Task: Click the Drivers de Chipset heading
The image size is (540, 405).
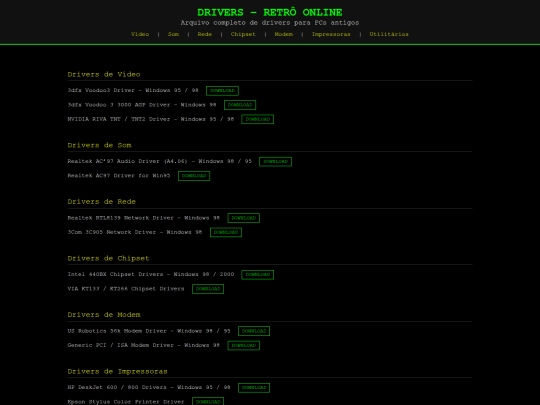Action: click(x=108, y=258)
